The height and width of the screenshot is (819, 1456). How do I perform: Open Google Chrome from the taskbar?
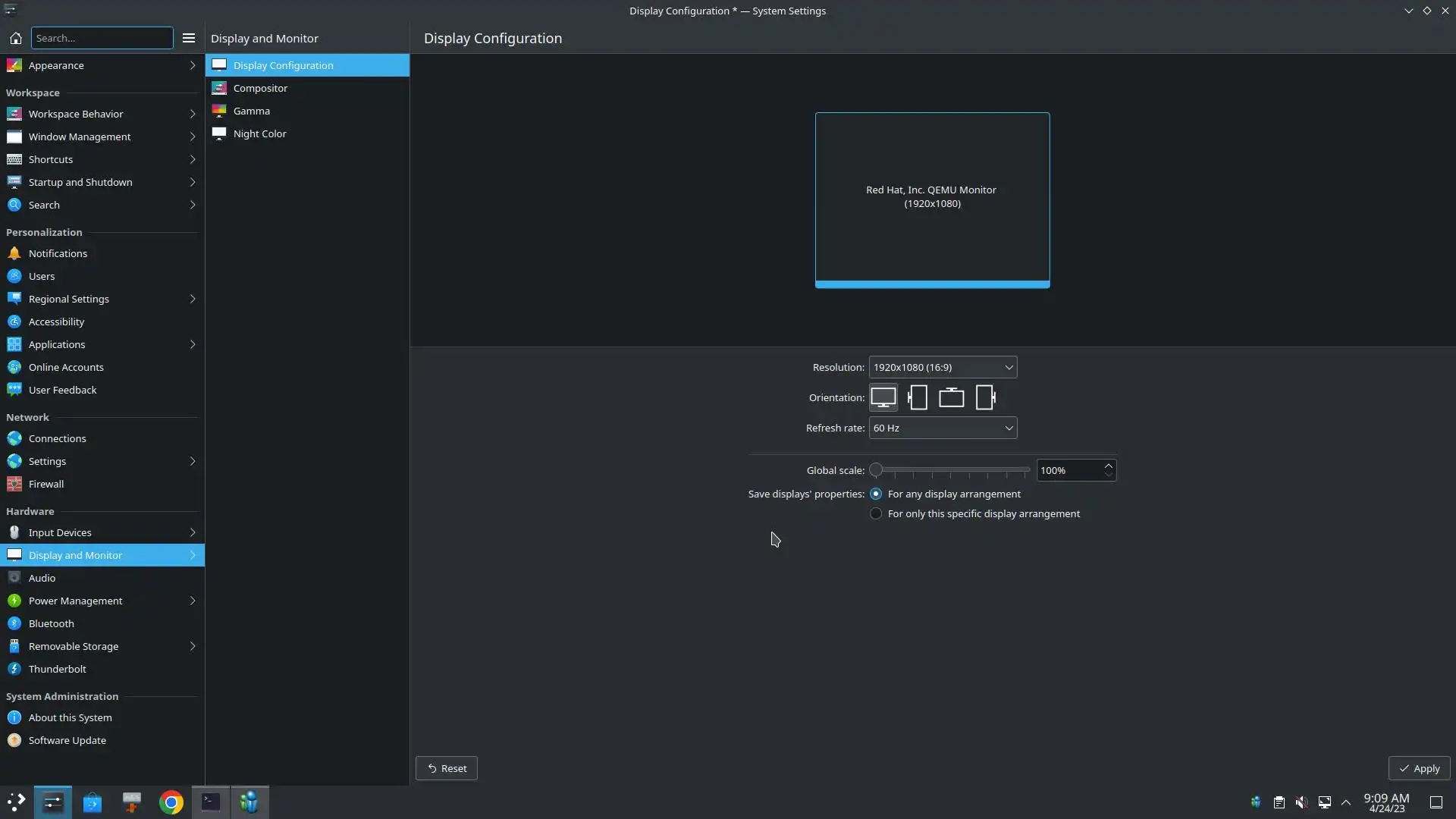171,802
